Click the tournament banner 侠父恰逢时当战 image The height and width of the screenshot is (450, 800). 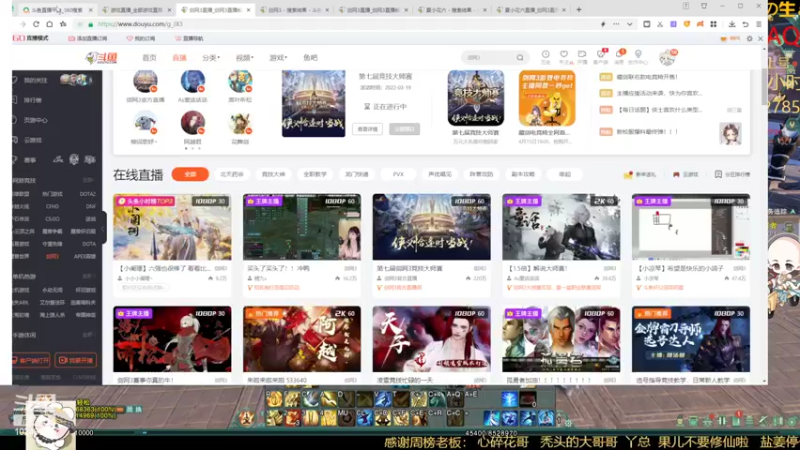pyautogui.click(x=313, y=104)
